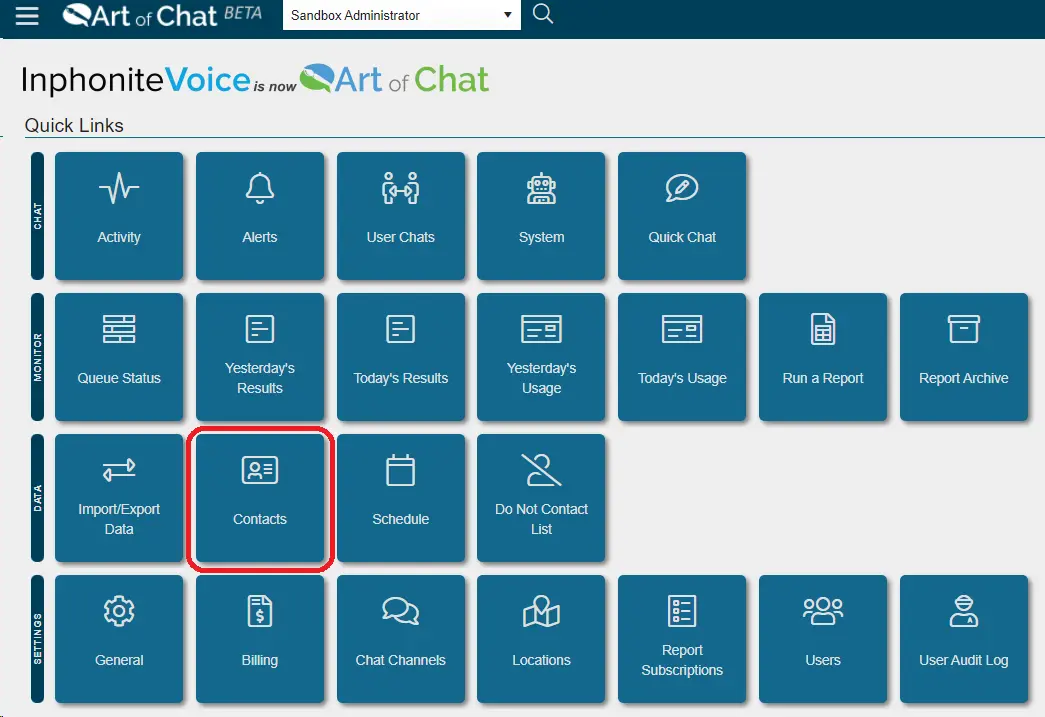Select the DATA section label
The image size is (1045, 717).
(37, 498)
